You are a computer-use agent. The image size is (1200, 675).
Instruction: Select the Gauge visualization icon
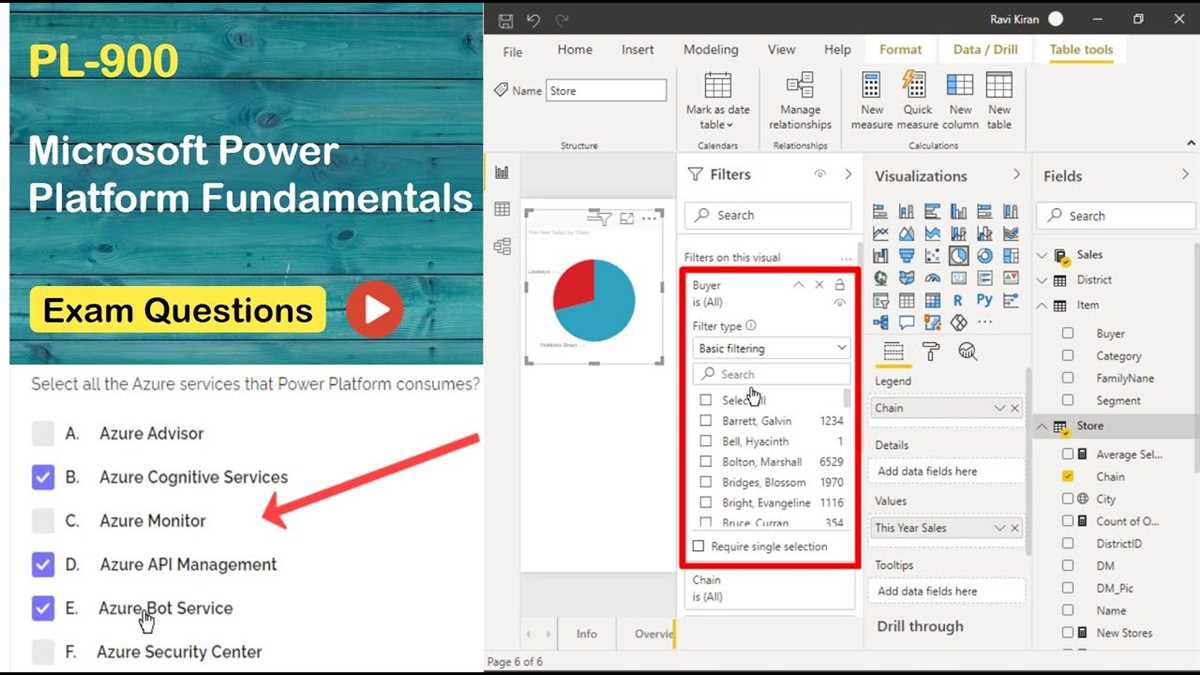932,278
